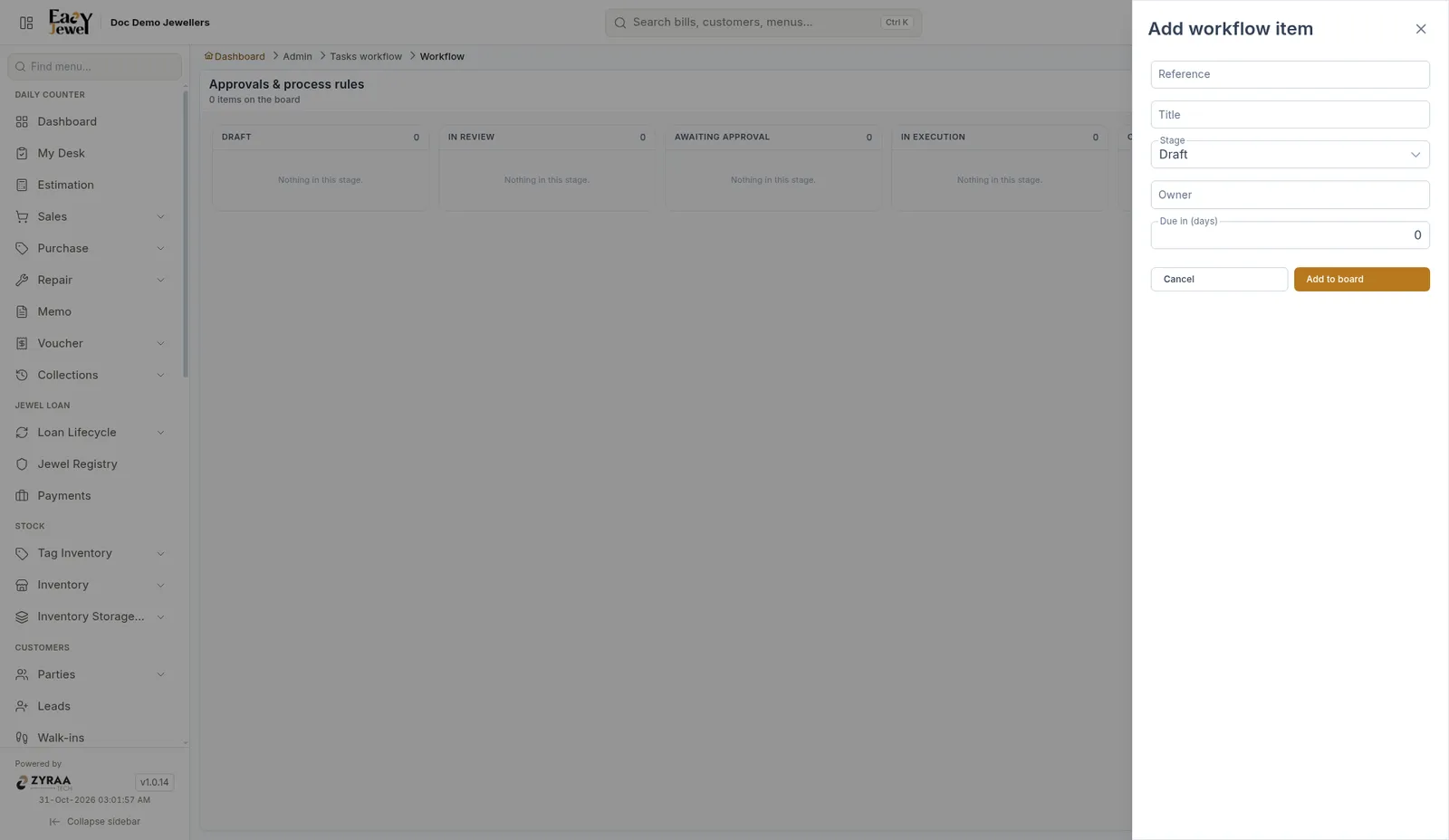Focus the Title input field
Viewport: 1449px width, 840px height.
point(1290,115)
